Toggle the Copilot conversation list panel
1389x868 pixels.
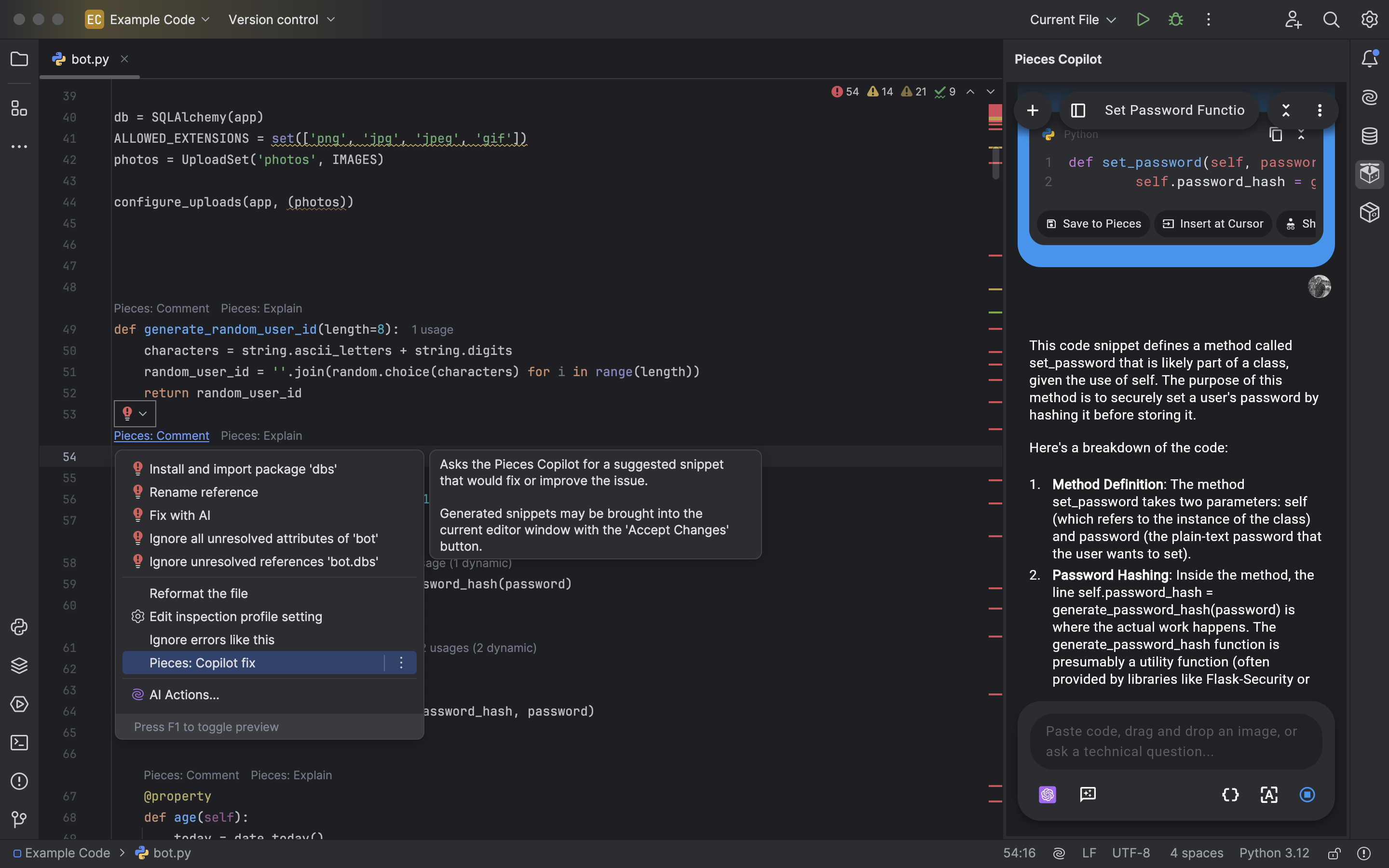click(1078, 110)
